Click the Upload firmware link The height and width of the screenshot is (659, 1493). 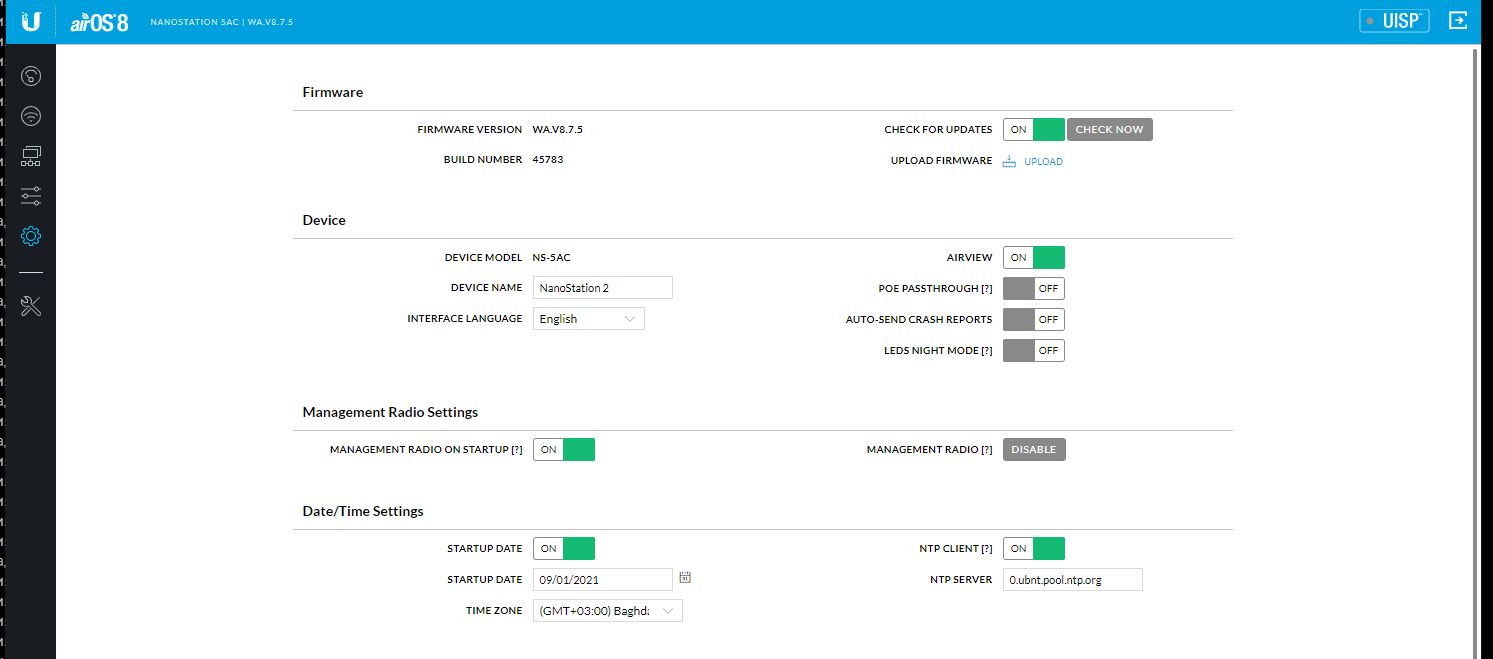pos(1042,162)
